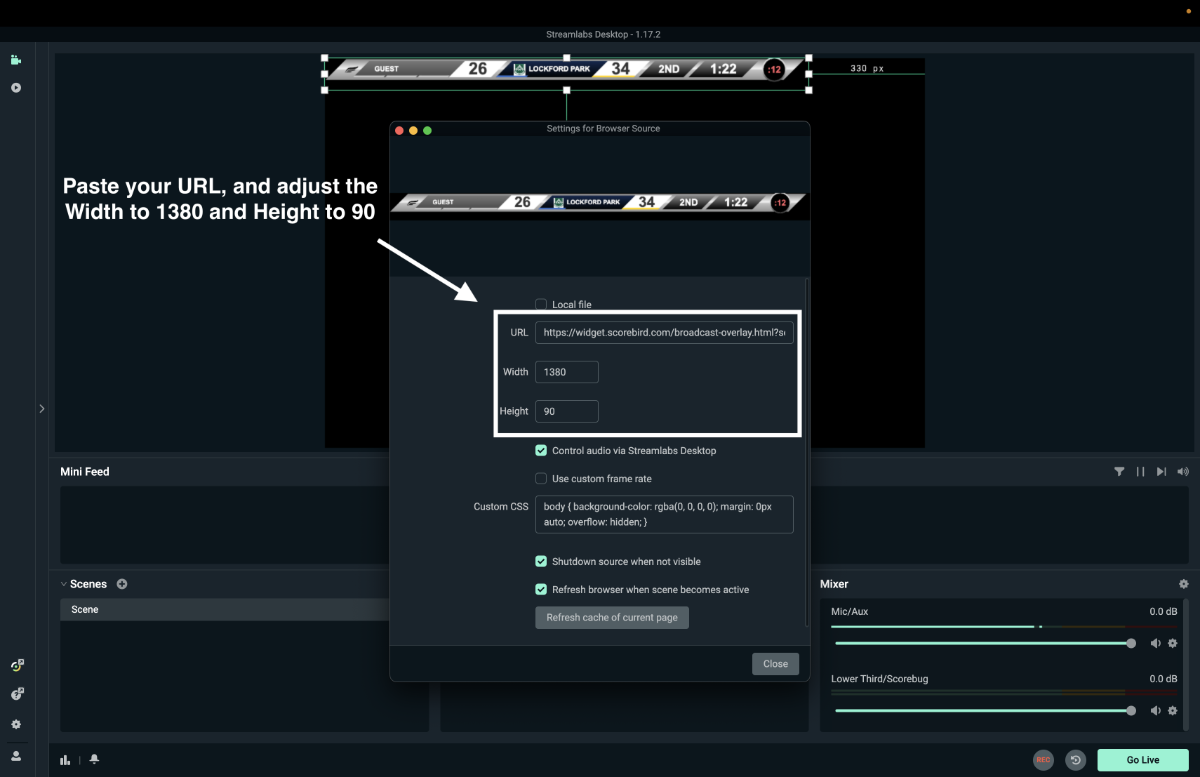Mute alert sound in Mini Feed
Viewport: 1200px width, 777px height.
(1183, 471)
